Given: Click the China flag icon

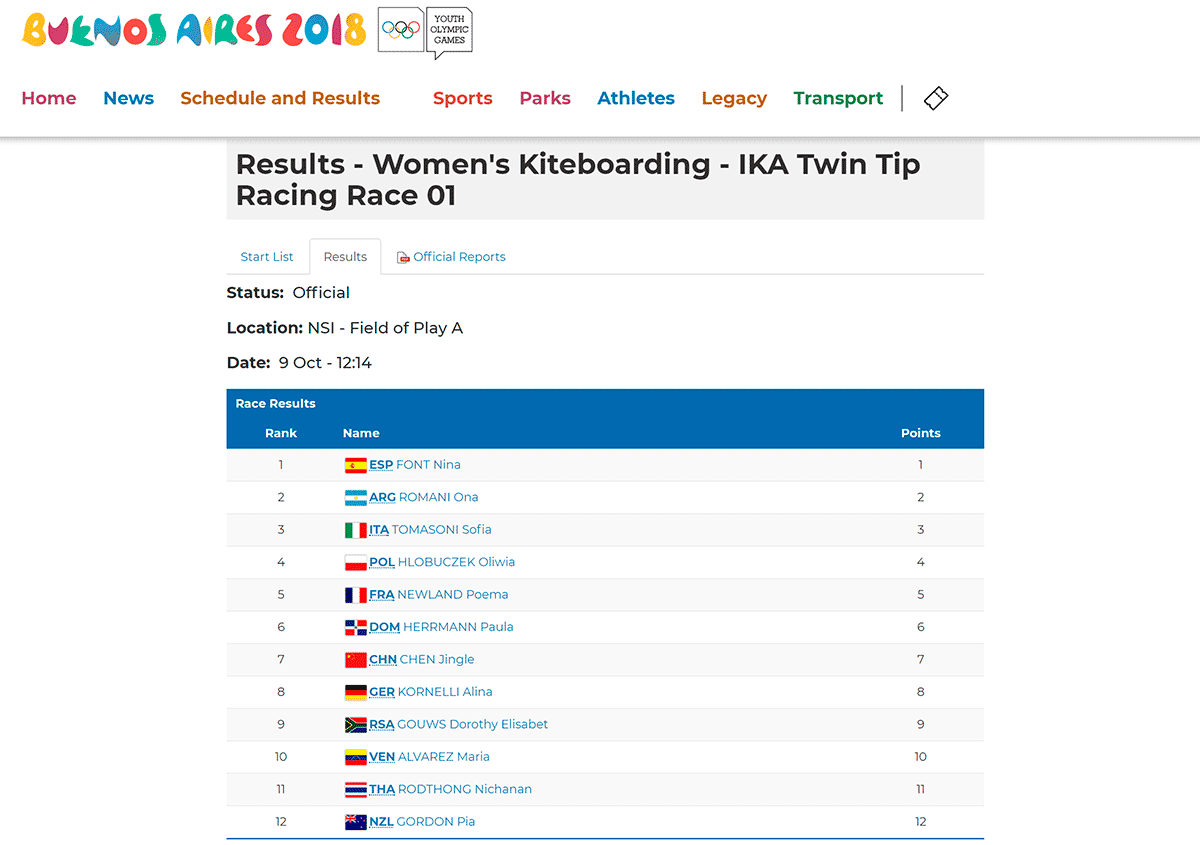Looking at the screenshot, I should coord(355,659).
